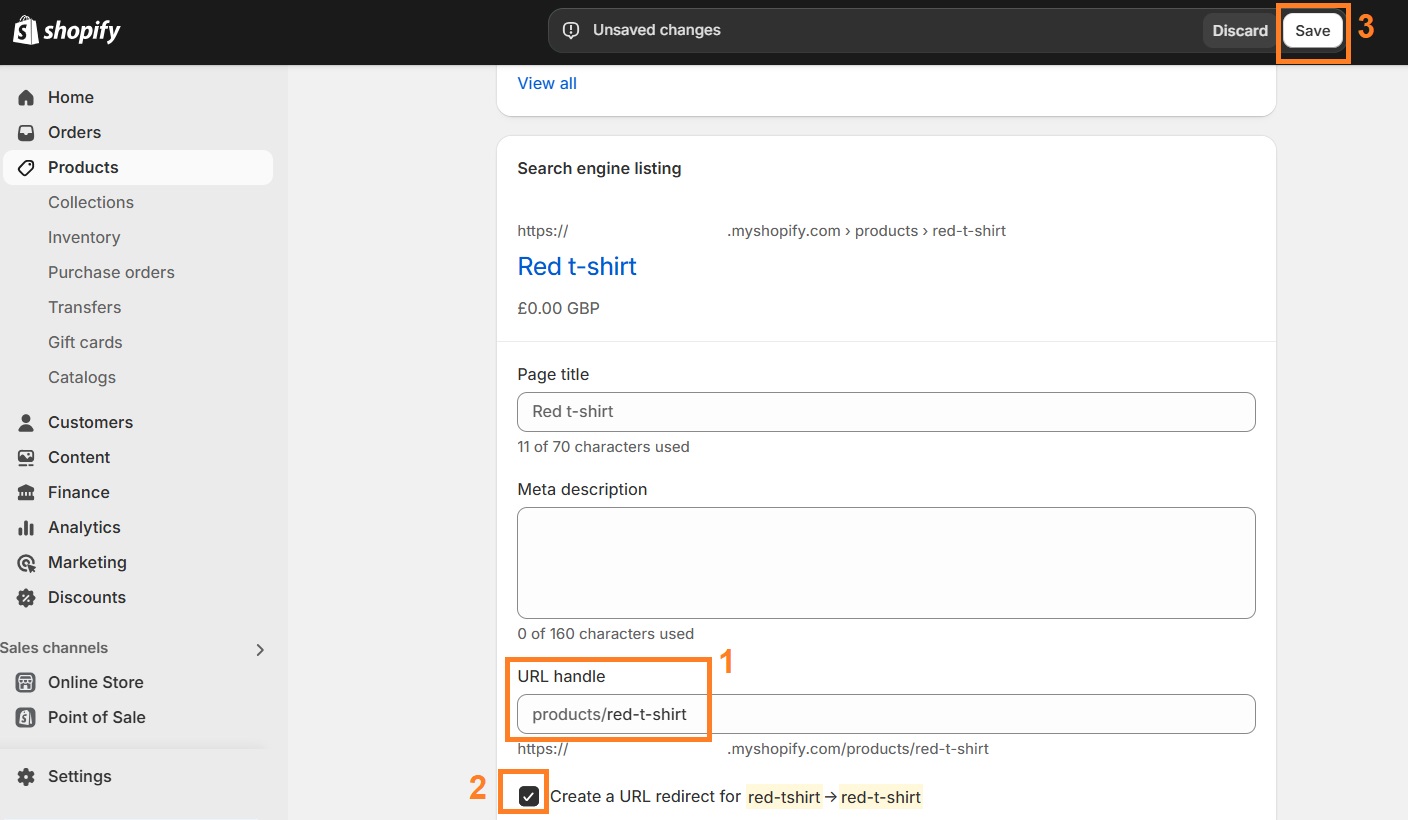
Task: Click the Marketing target icon
Action: (27, 562)
